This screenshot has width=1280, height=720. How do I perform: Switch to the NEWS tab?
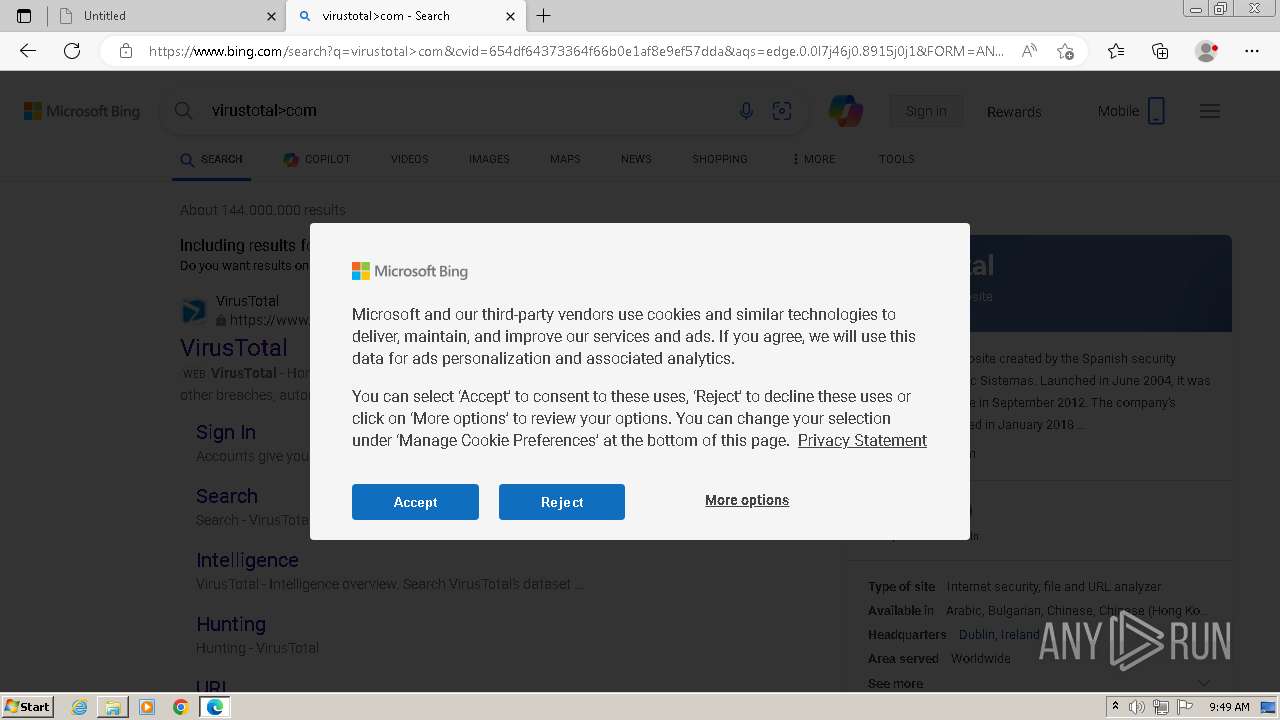(636, 159)
